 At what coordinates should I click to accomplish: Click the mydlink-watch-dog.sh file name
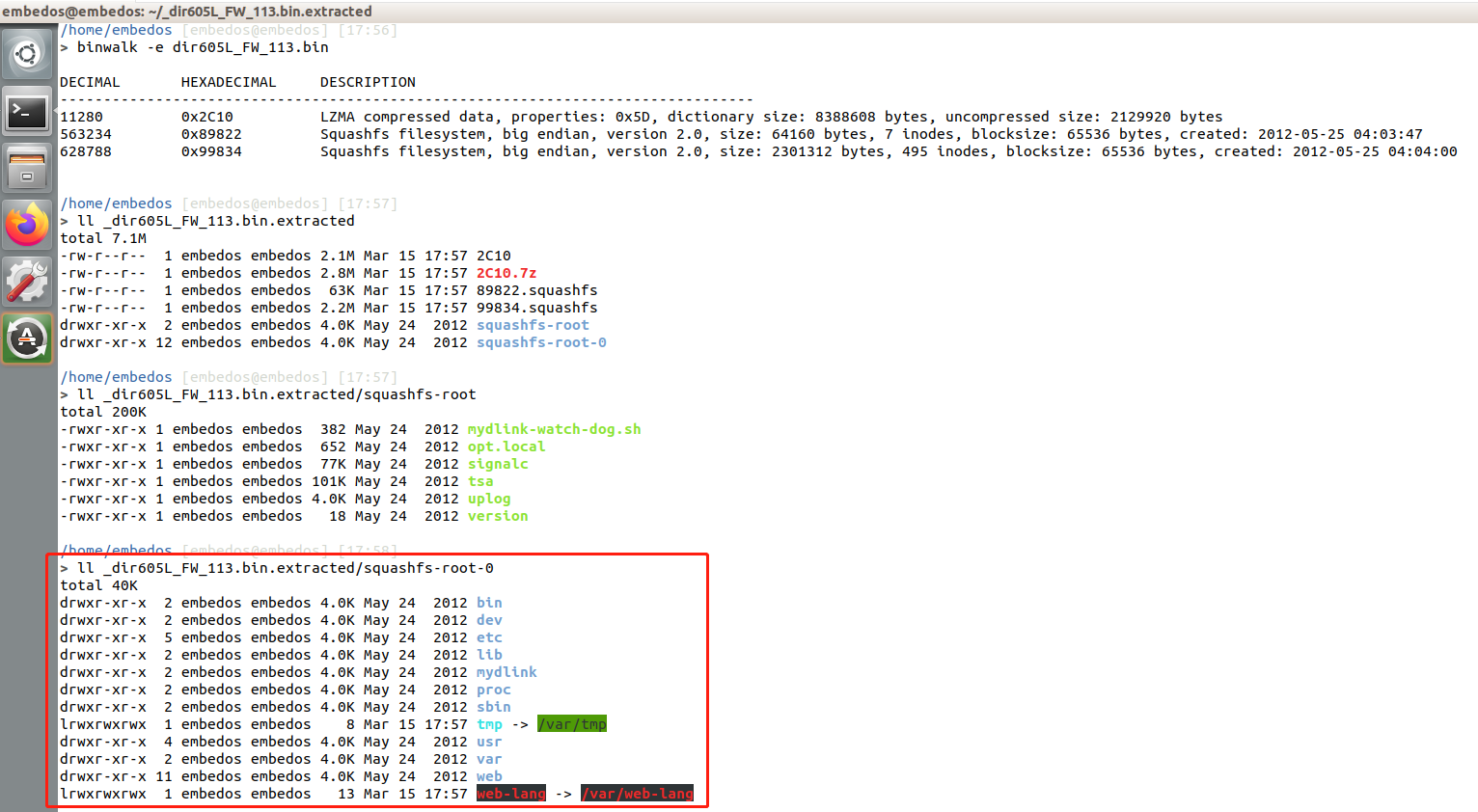point(555,429)
